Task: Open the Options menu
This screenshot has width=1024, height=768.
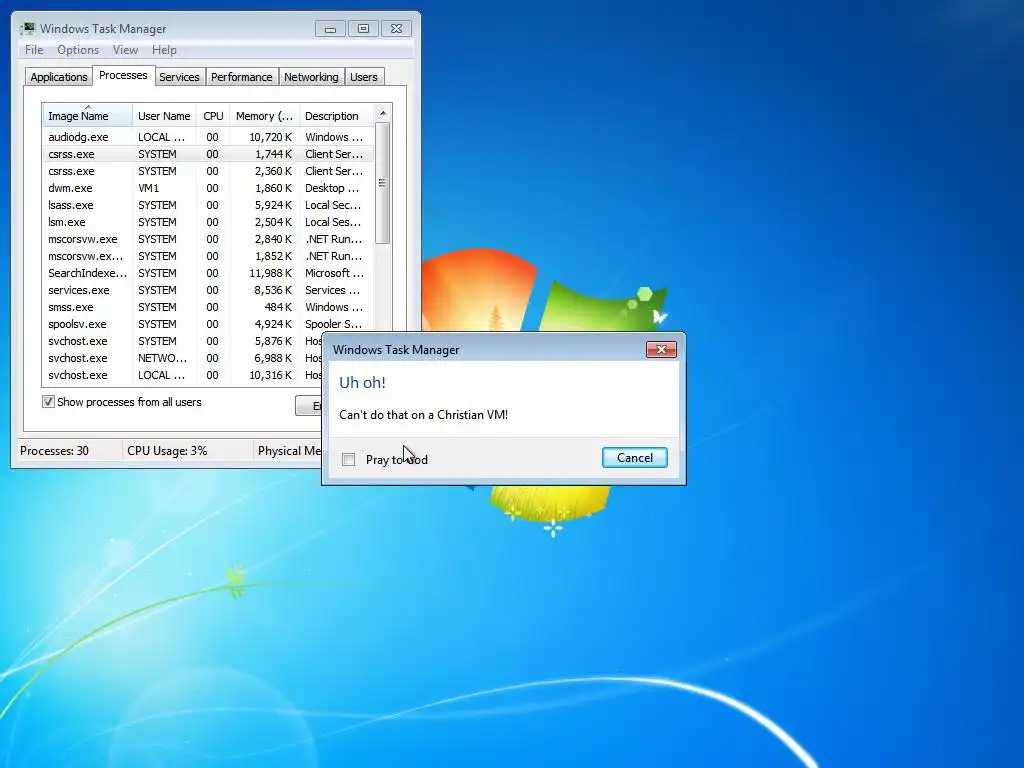Action: [78, 50]
